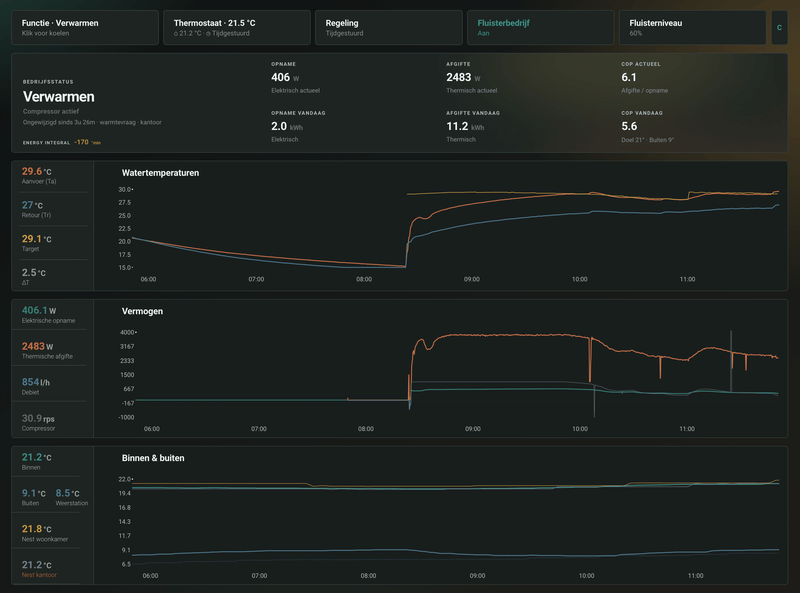The height and width of the screenshot is (593, 800).
Task: Select the Debiet 854 l/h reading
Action: pos(36,387)
